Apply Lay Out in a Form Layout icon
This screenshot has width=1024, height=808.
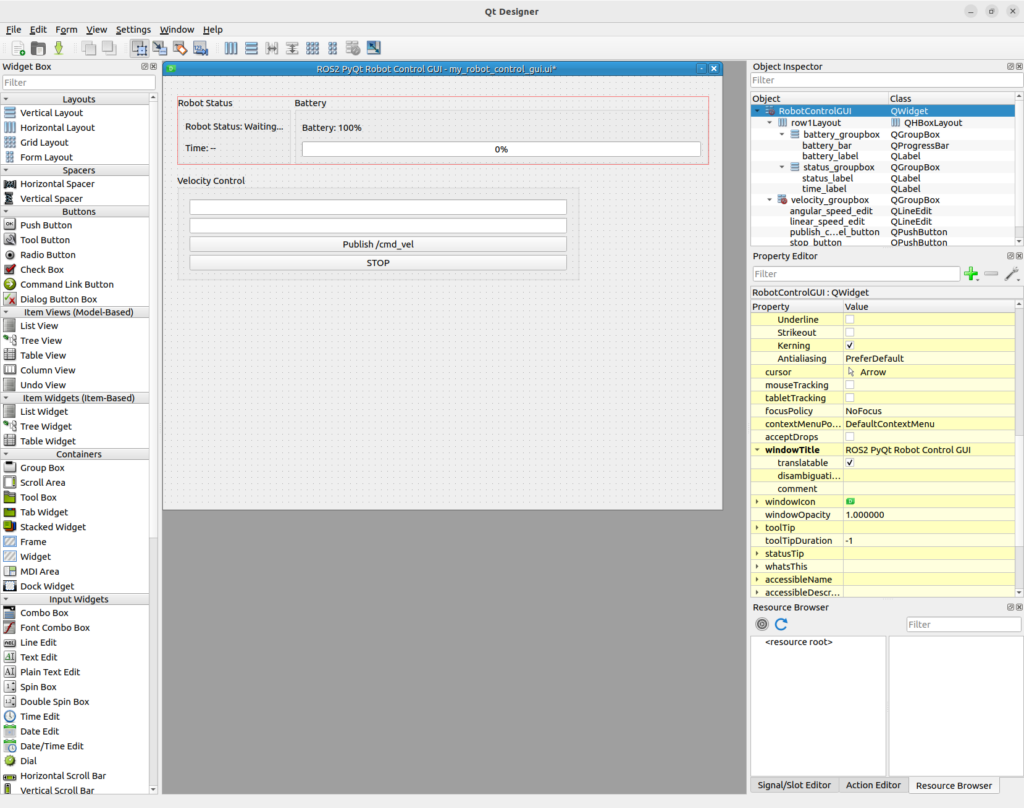(x=332, y=48)
